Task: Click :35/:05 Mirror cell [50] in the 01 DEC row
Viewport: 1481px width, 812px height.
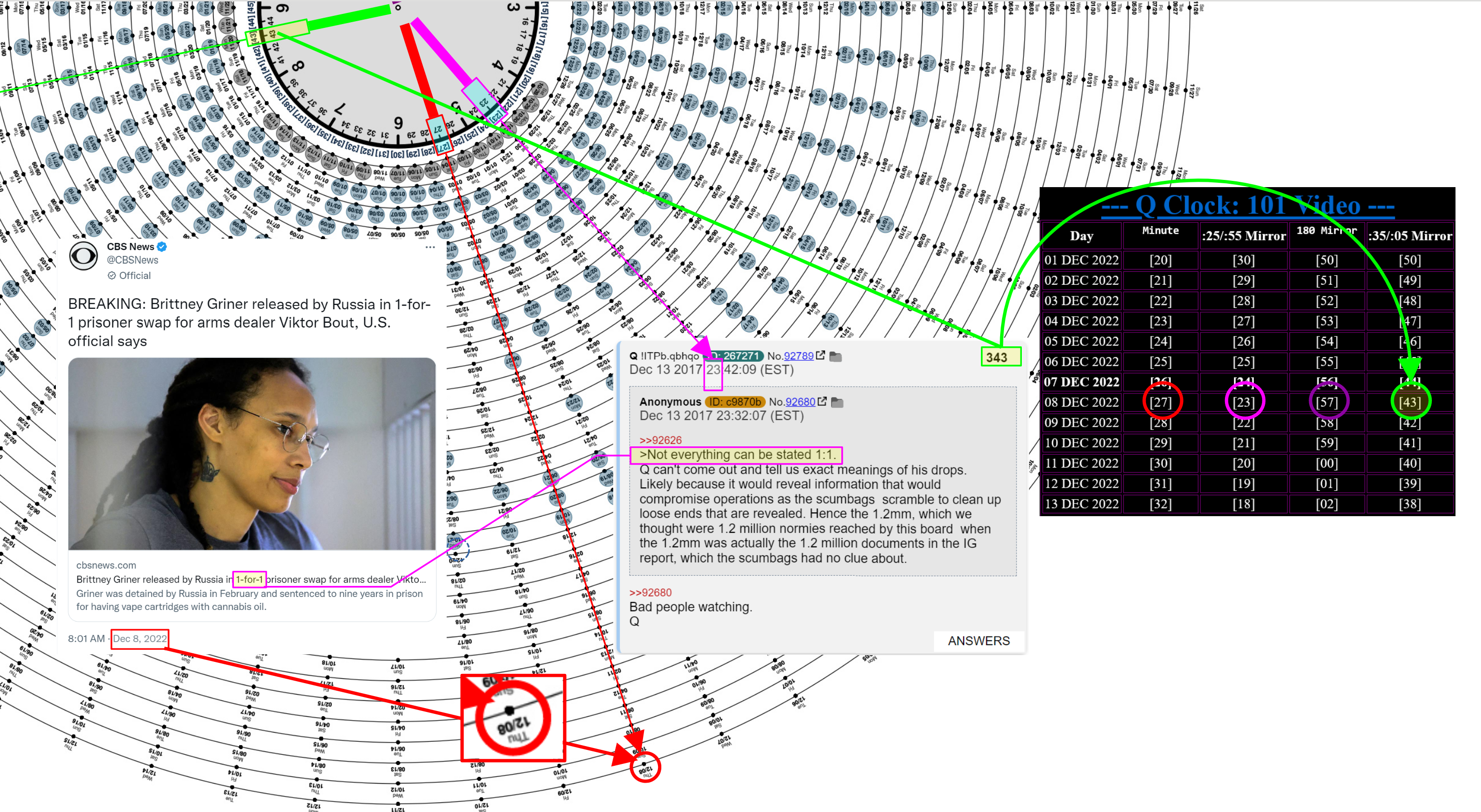Action: 1410,260
